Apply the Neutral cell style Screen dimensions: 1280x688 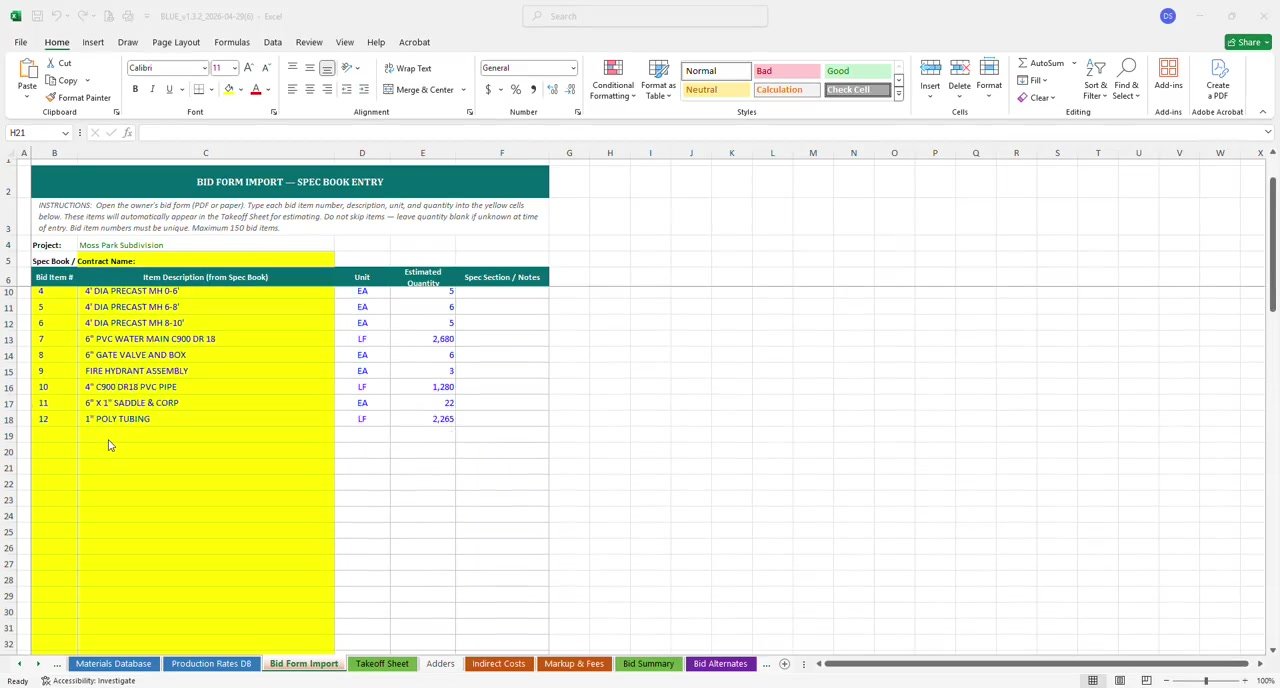coord(716,90)
